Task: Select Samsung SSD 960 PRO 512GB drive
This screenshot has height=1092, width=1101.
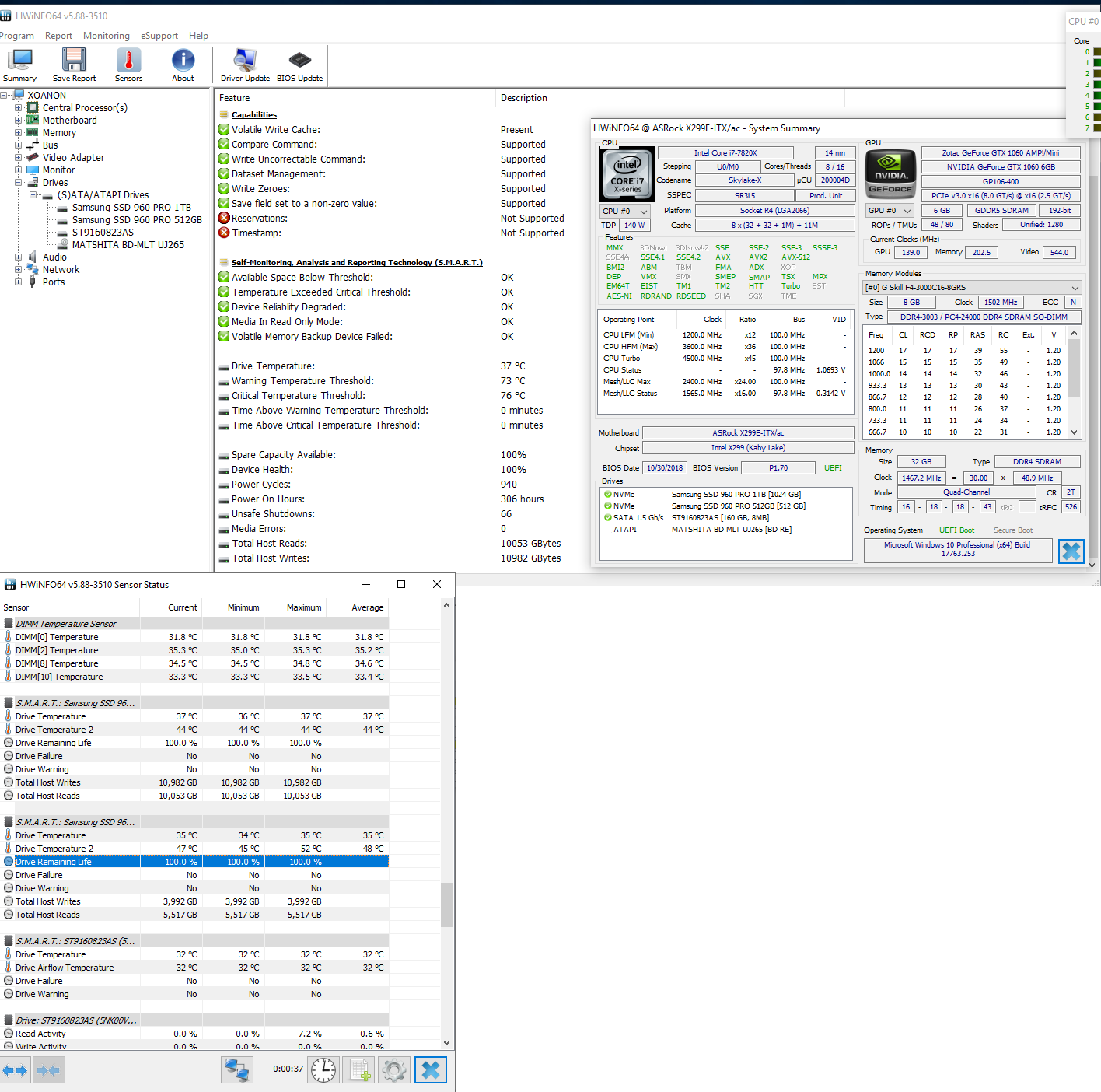Action: coord(137,220)
